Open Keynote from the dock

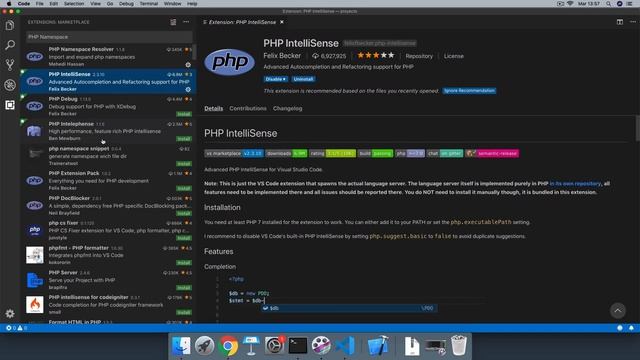click(x=251, y=346)
